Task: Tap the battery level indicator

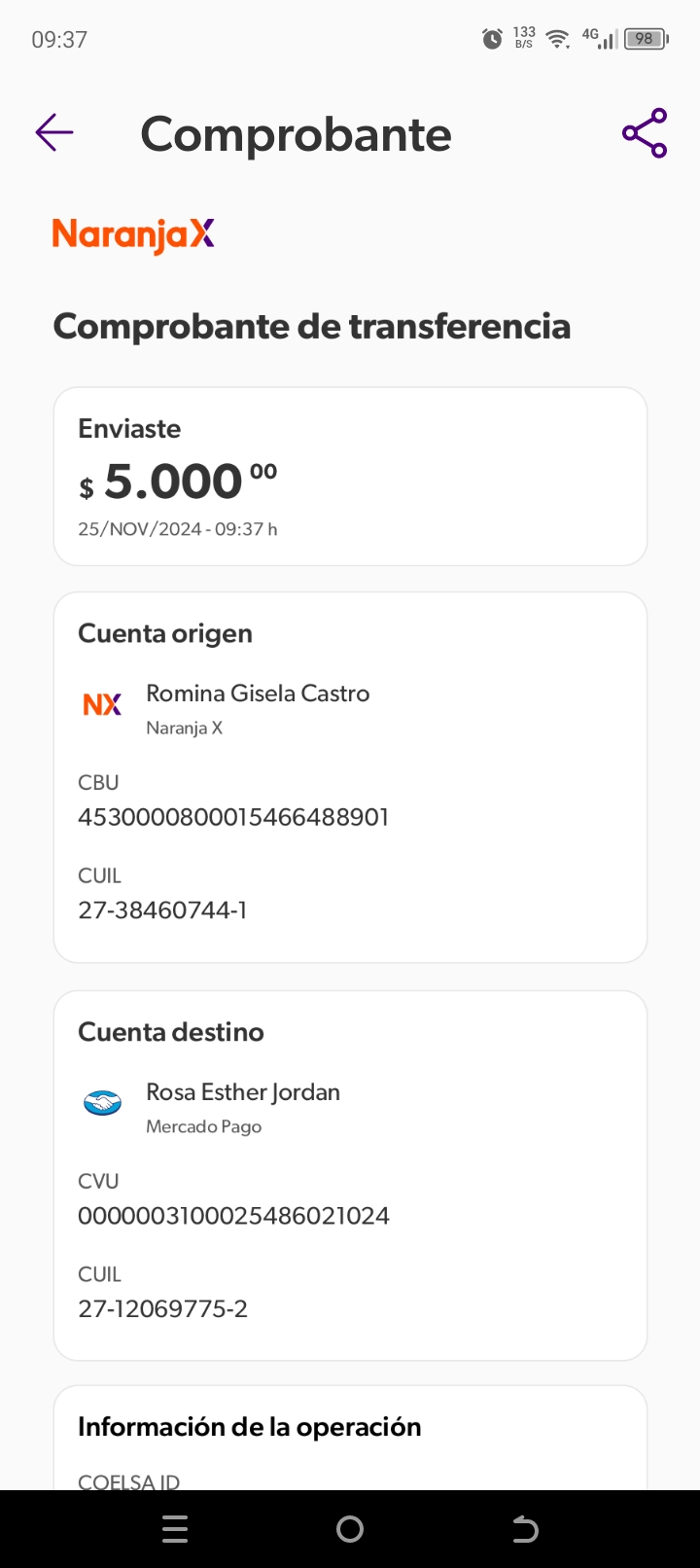Action: pos(645,39)
